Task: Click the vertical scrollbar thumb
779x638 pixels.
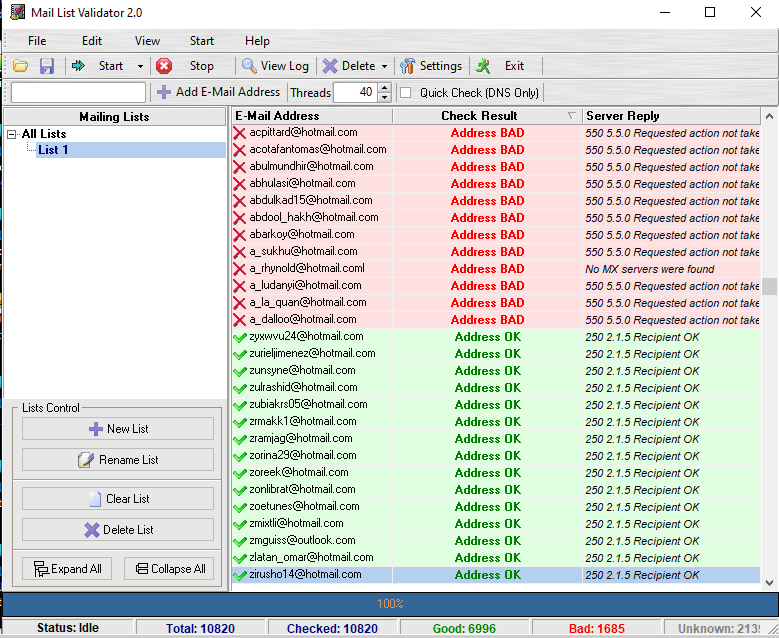Action: click(769, 286)
